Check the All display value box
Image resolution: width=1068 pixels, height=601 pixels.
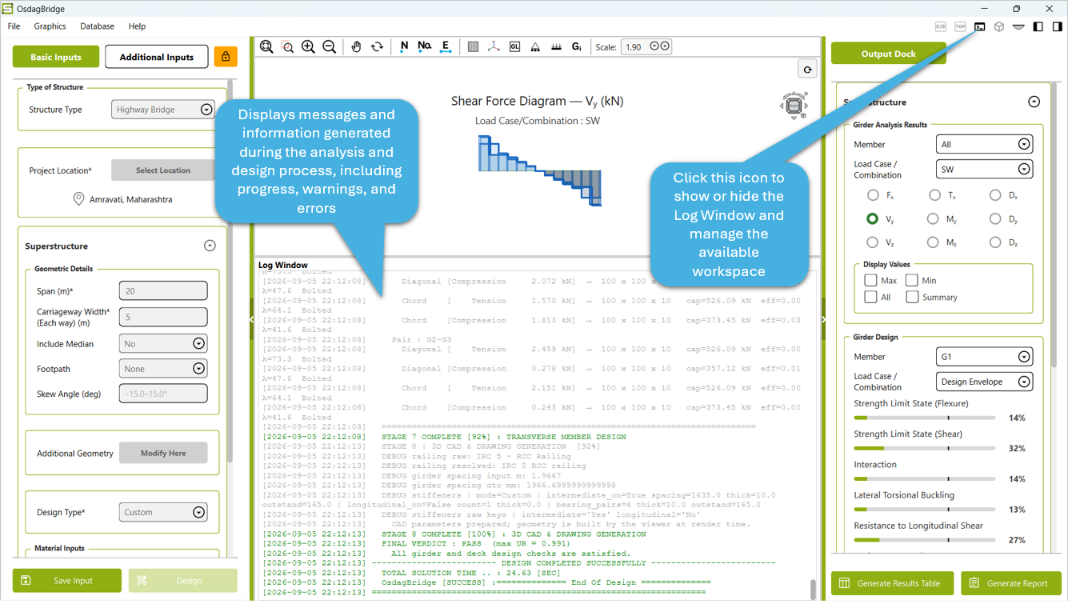870,297
